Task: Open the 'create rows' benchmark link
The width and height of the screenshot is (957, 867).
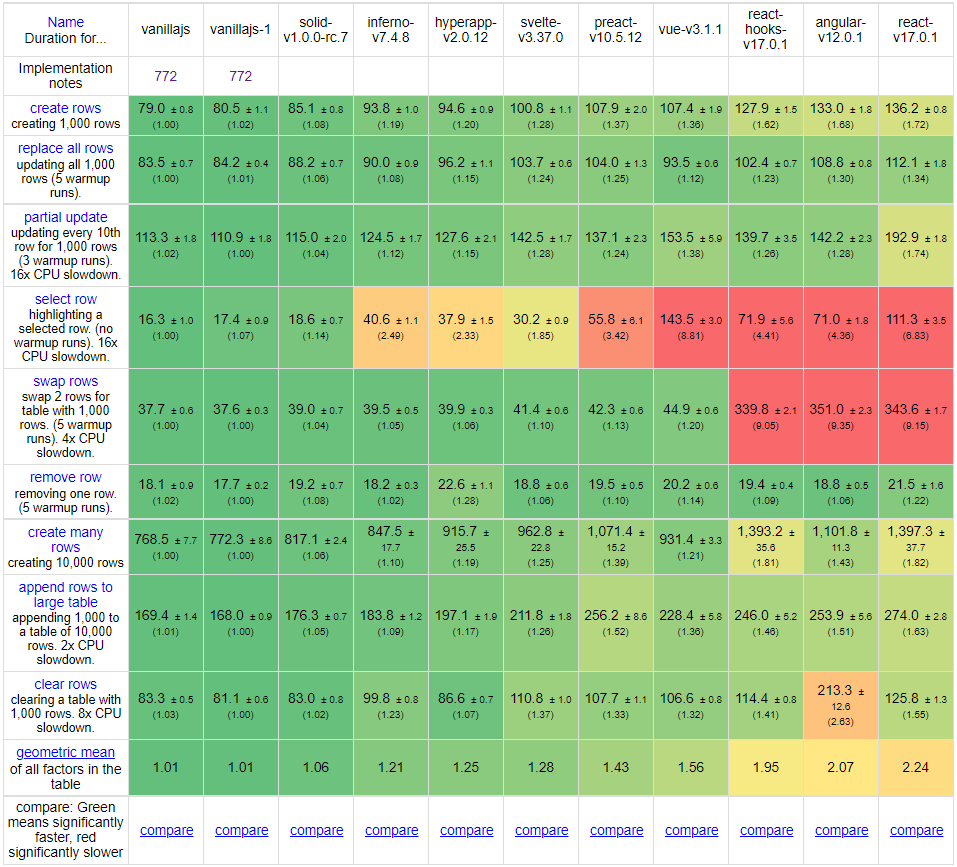Action: point(65,108)
